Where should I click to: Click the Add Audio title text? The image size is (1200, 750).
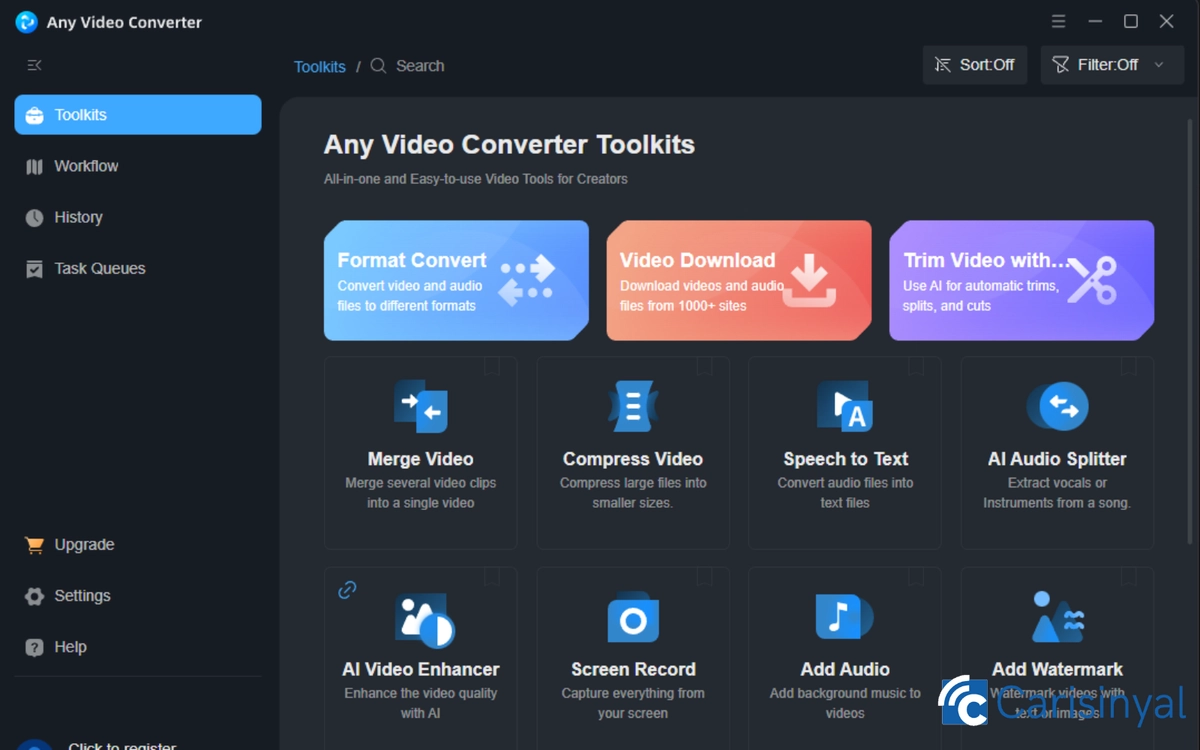[845, 670]
